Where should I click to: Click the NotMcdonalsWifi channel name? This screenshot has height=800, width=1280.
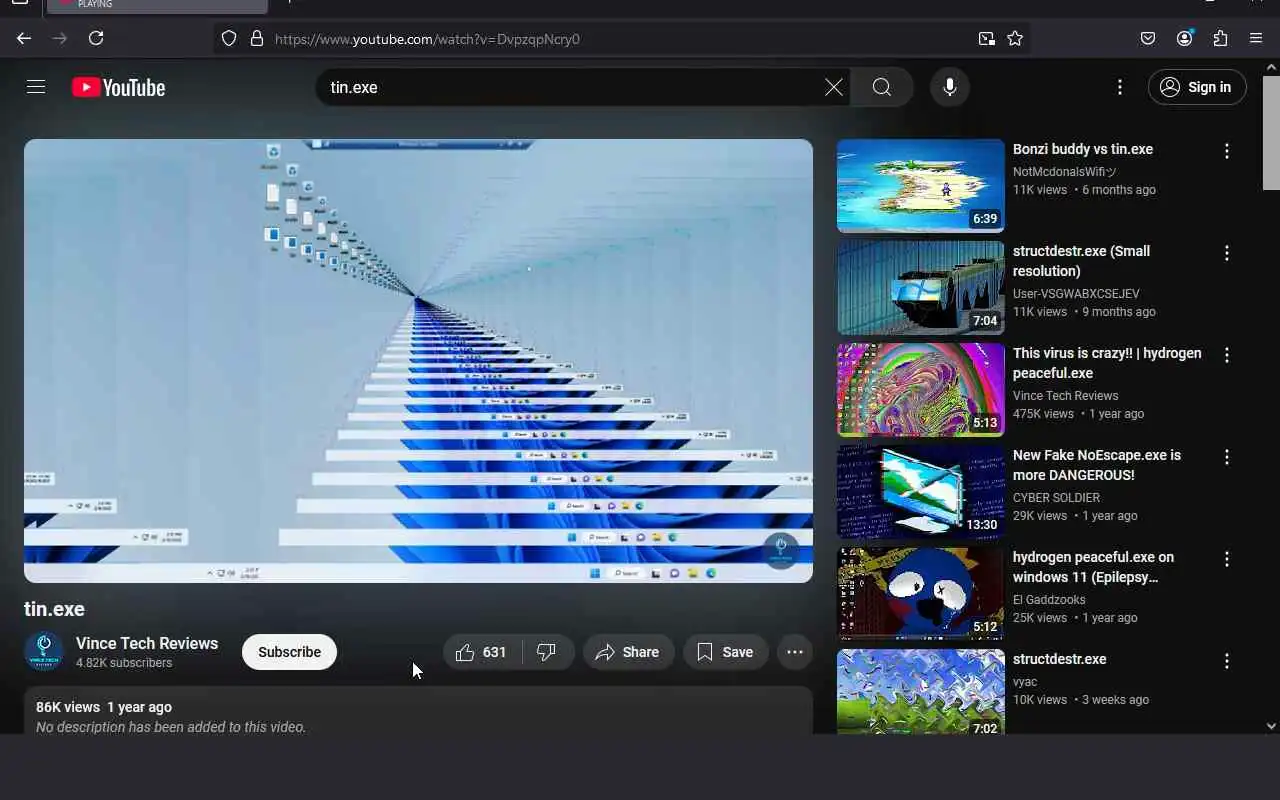pos(1065,172)
